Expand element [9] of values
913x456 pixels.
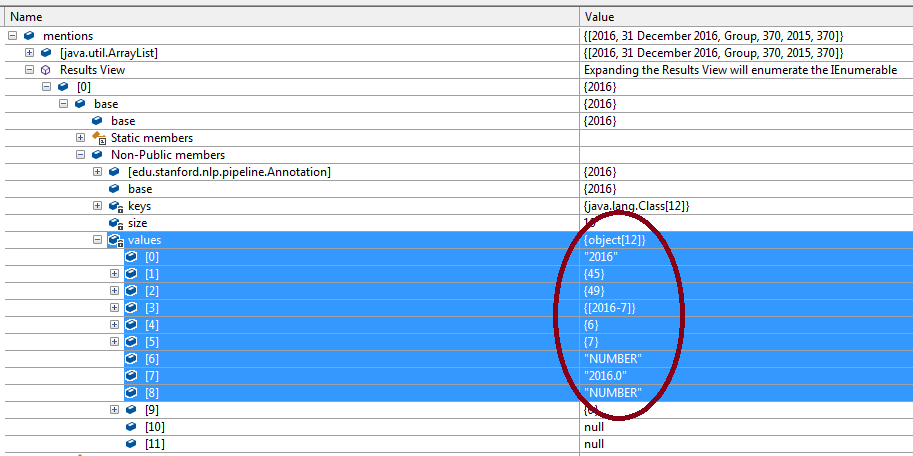[x=114, y=409]
